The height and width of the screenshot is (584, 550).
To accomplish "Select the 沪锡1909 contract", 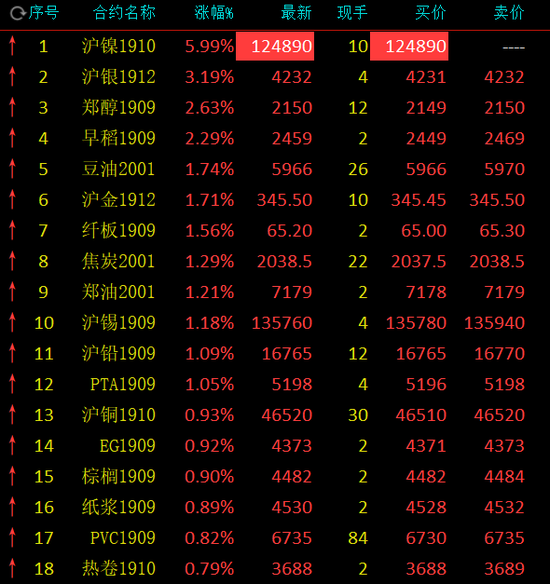I will click(118, 323).
